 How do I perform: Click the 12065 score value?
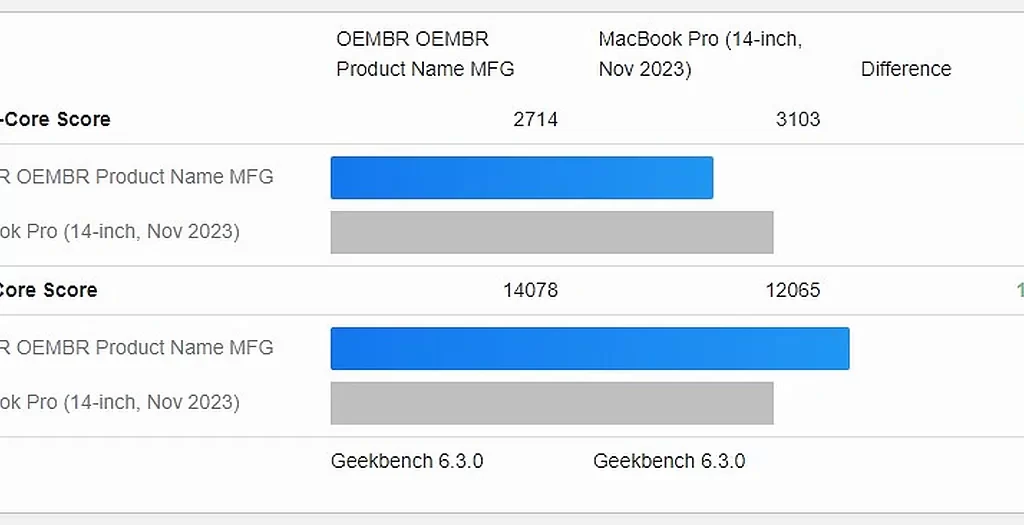tap(793, 290)
